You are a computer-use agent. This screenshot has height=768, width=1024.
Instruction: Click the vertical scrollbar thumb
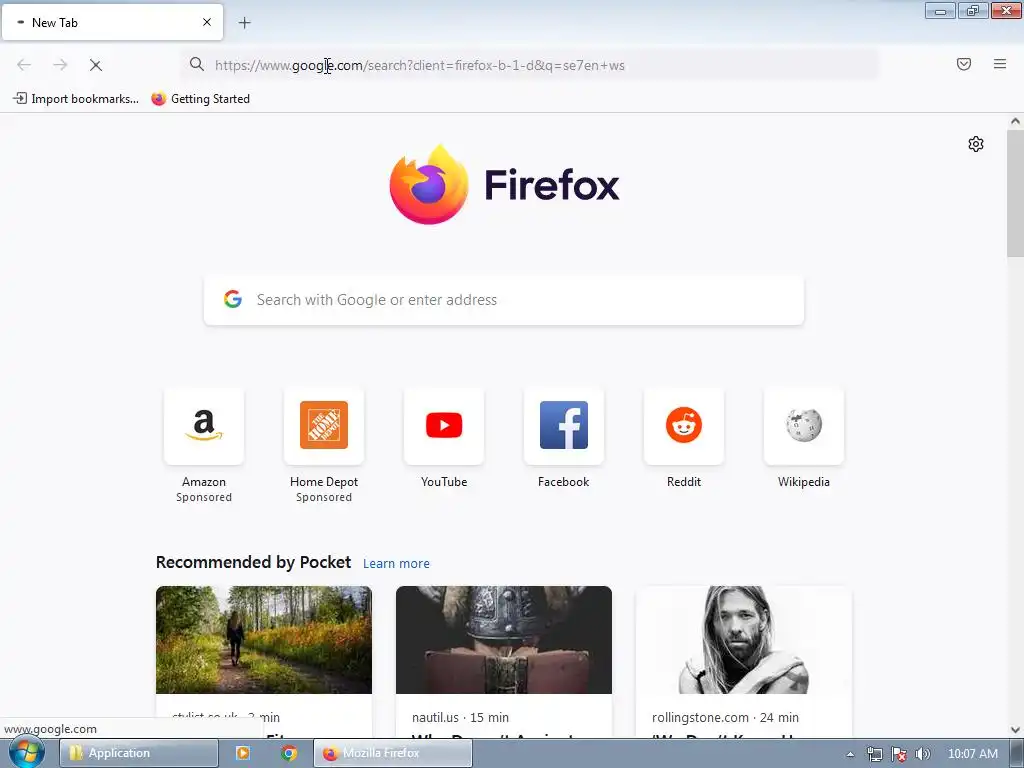[1015, 193]
